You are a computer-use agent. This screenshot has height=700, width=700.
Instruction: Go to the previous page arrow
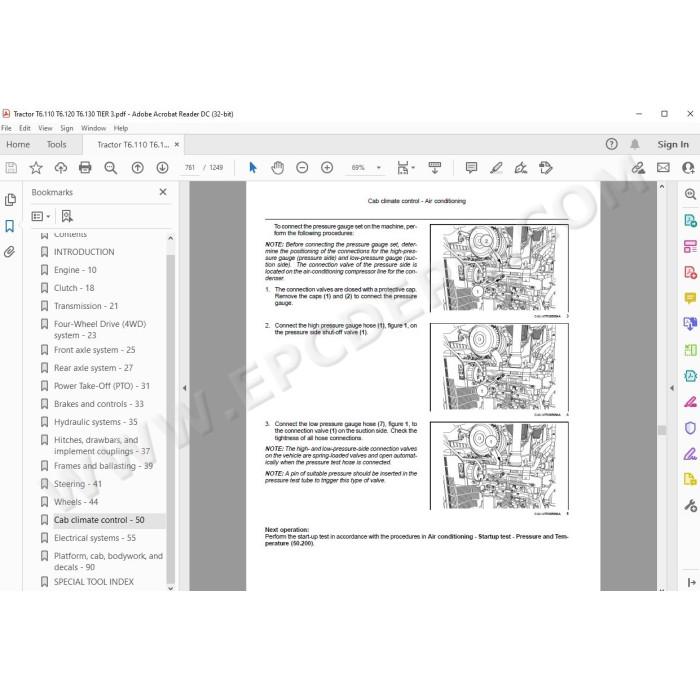click(x=138, y=168)
